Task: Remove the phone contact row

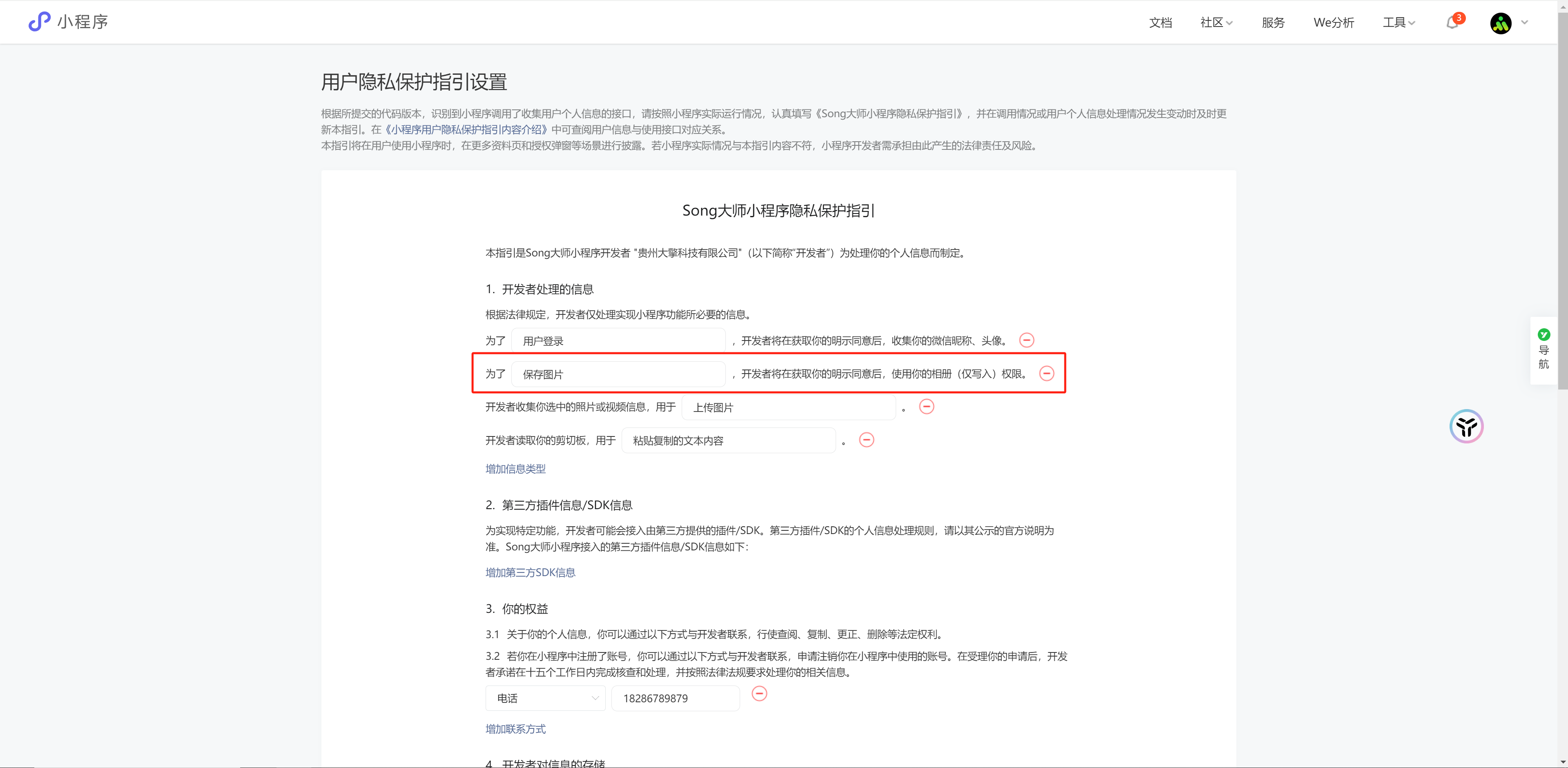Action: click(759, 693)
